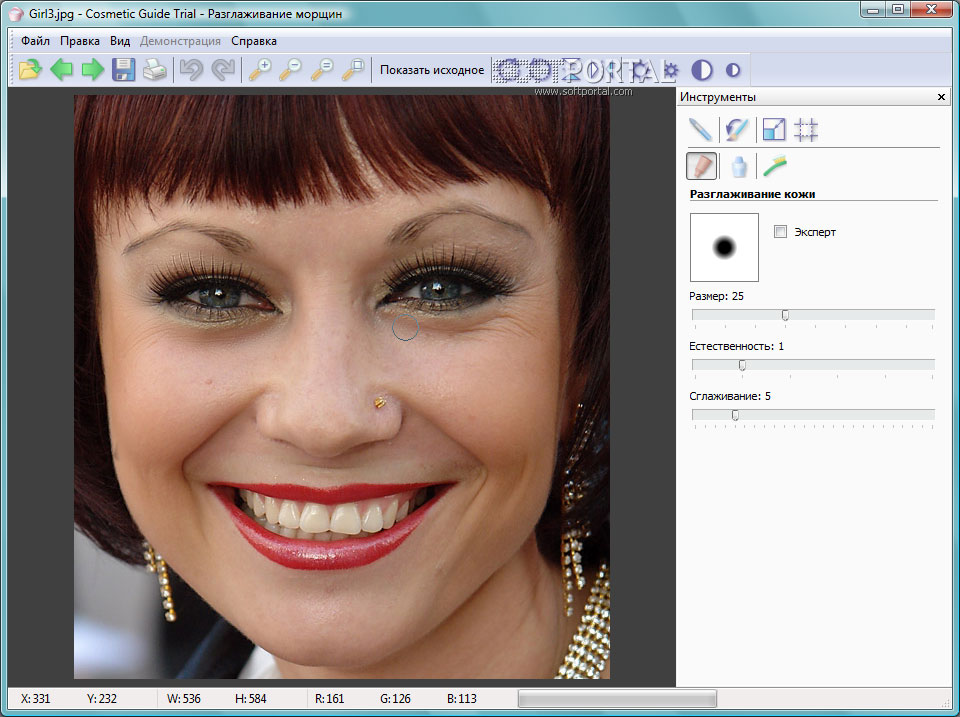Print the image using the printer icon
The height and width of the screenshot is (717, 960).
(x=154, y=70)
